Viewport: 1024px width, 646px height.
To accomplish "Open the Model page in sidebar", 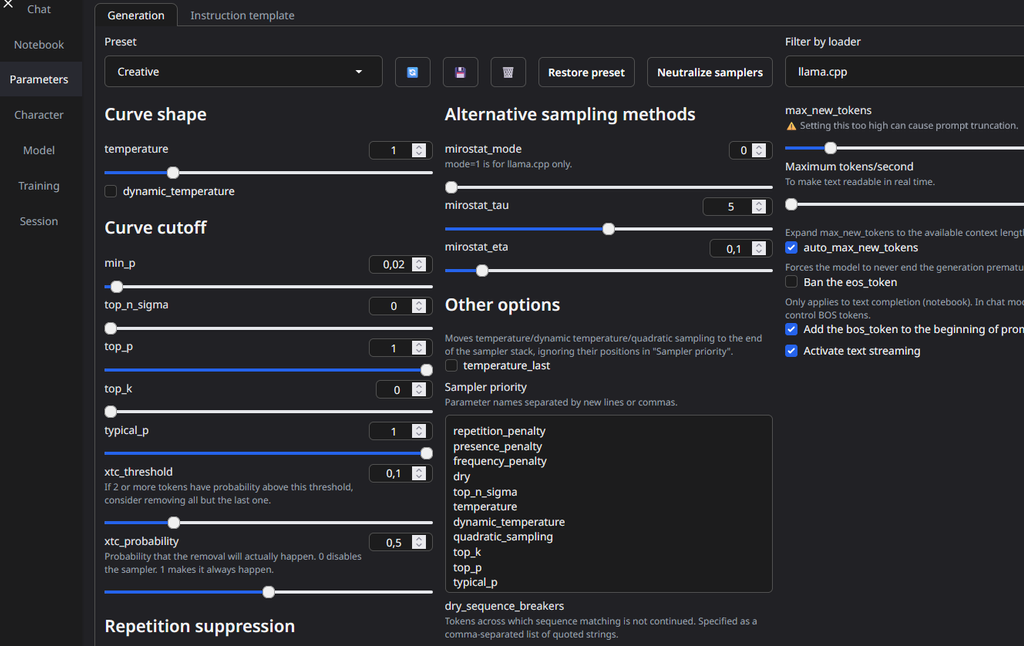I will click(39, 150).
